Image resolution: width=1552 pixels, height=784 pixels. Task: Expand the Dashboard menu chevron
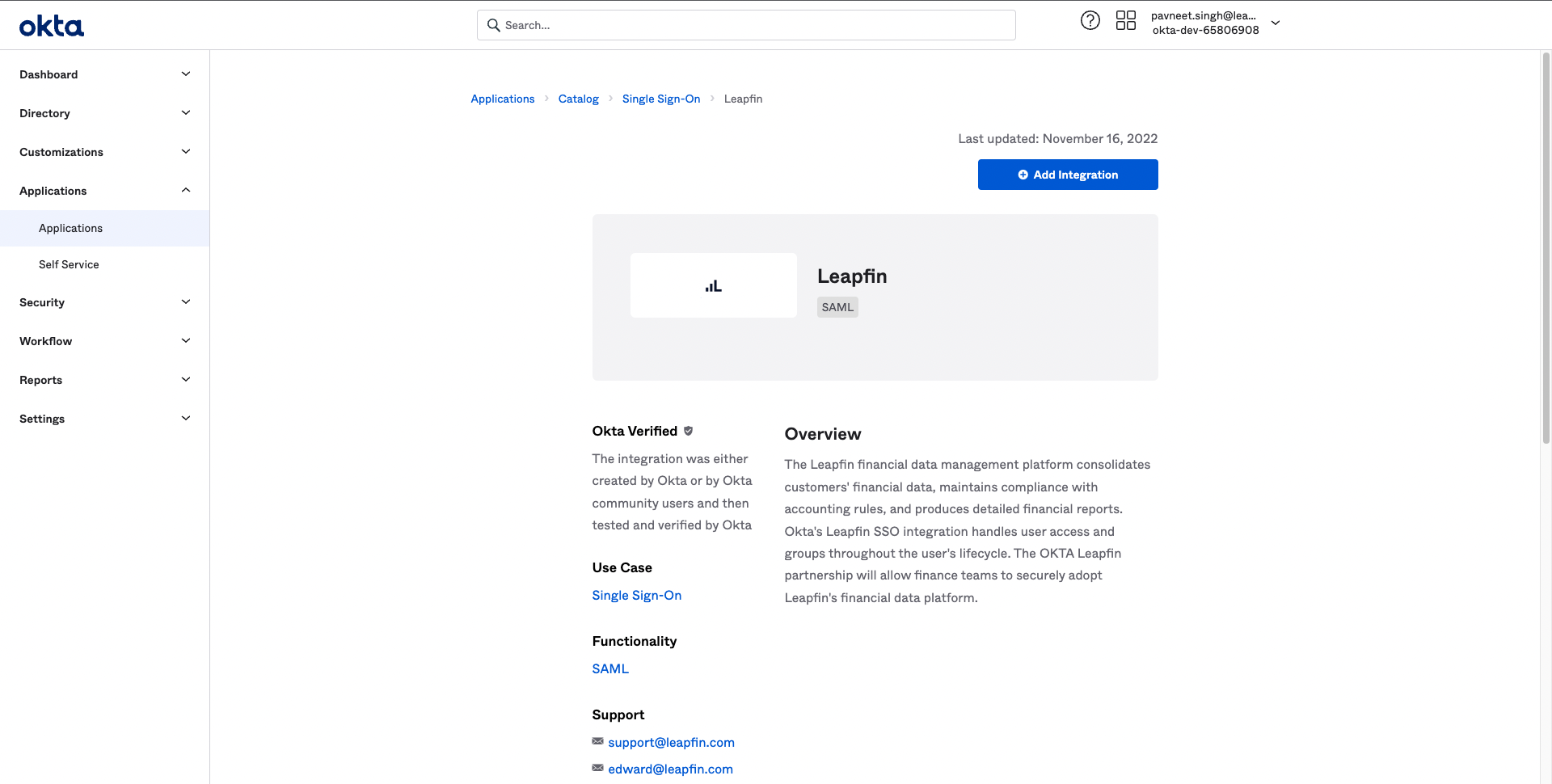pos(186,74)
